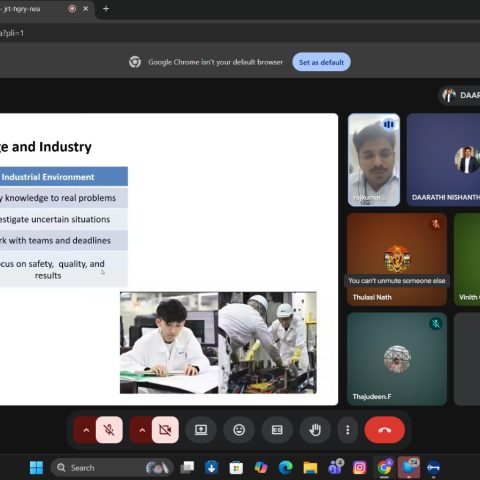Raise your hand in the meeting
This screenshot has width=480, height=480.
coord(315,430)
